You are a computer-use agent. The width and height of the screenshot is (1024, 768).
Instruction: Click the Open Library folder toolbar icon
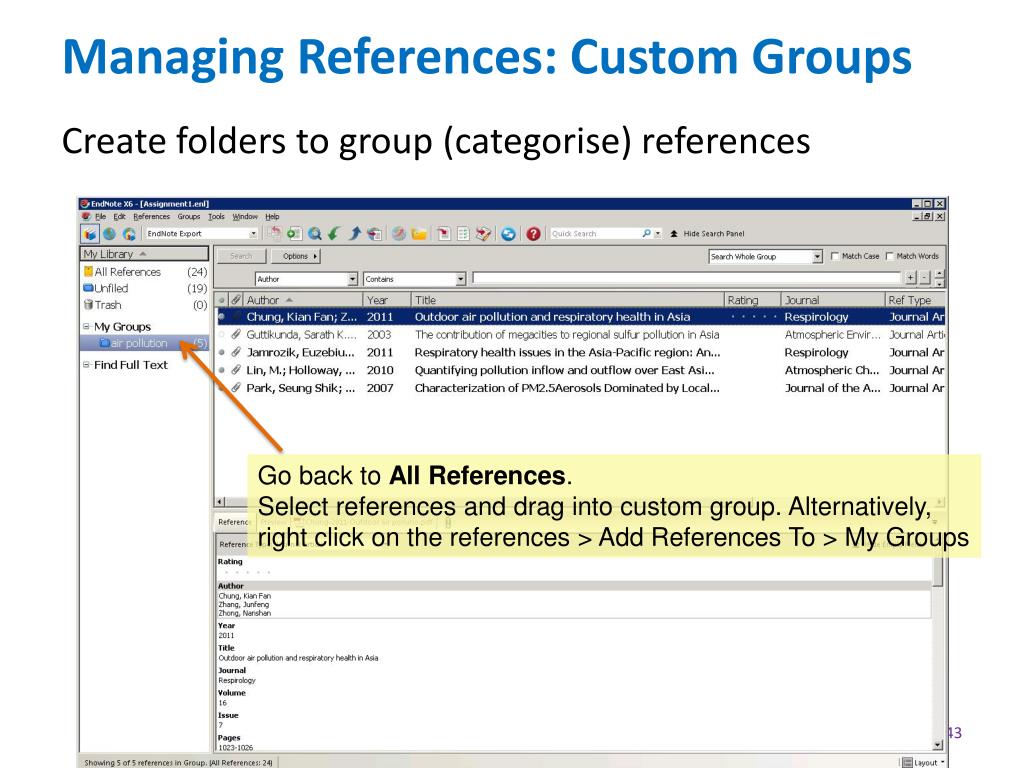coord(420,234)
